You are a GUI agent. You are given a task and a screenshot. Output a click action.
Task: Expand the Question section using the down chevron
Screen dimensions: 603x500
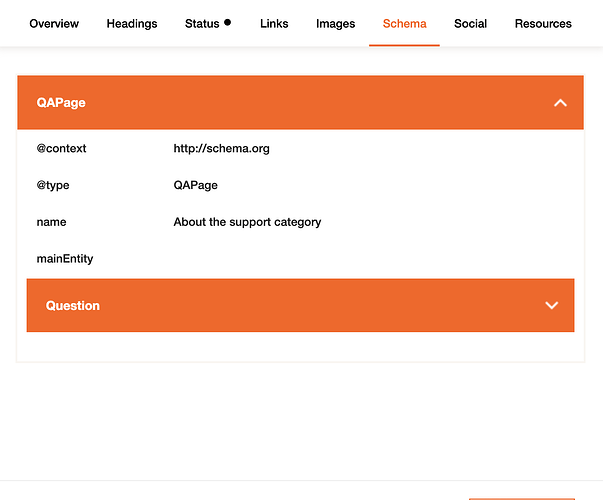551,305
